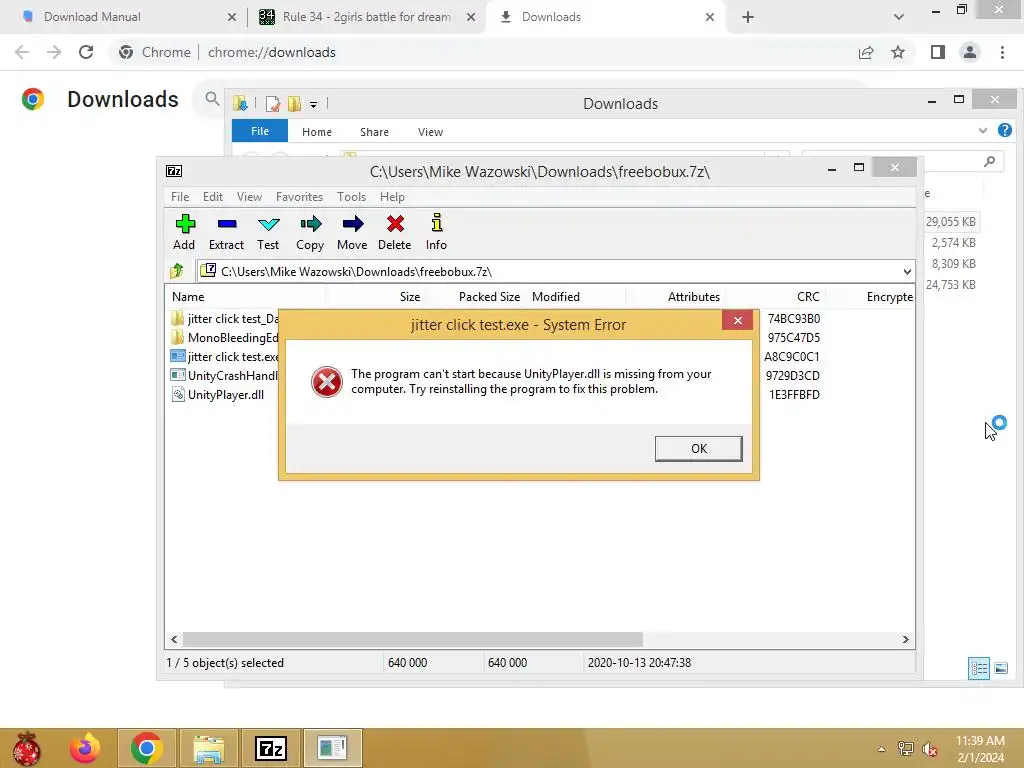Open the Explorer Share ribbon tab
This screenshot has width=1024, height=768.
click(x=374, y=132)
